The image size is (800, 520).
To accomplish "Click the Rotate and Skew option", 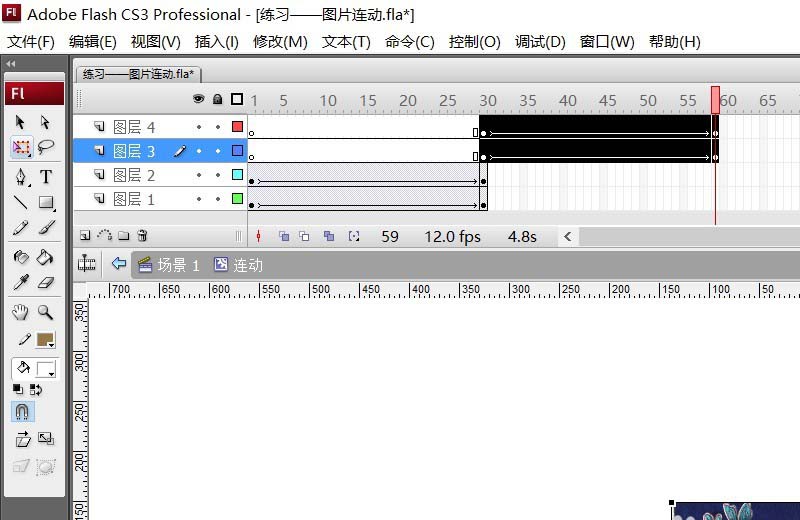I will coord(22,439).
